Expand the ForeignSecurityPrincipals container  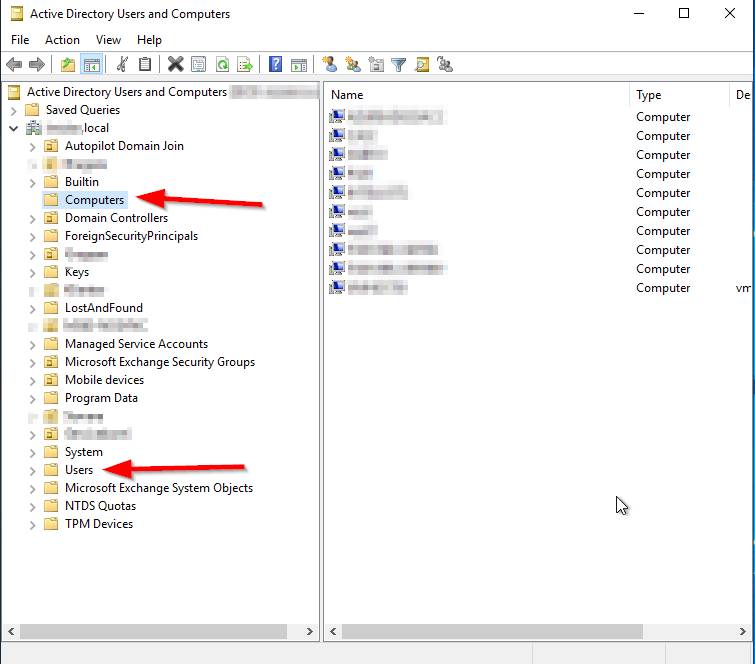tap(32, 237)
